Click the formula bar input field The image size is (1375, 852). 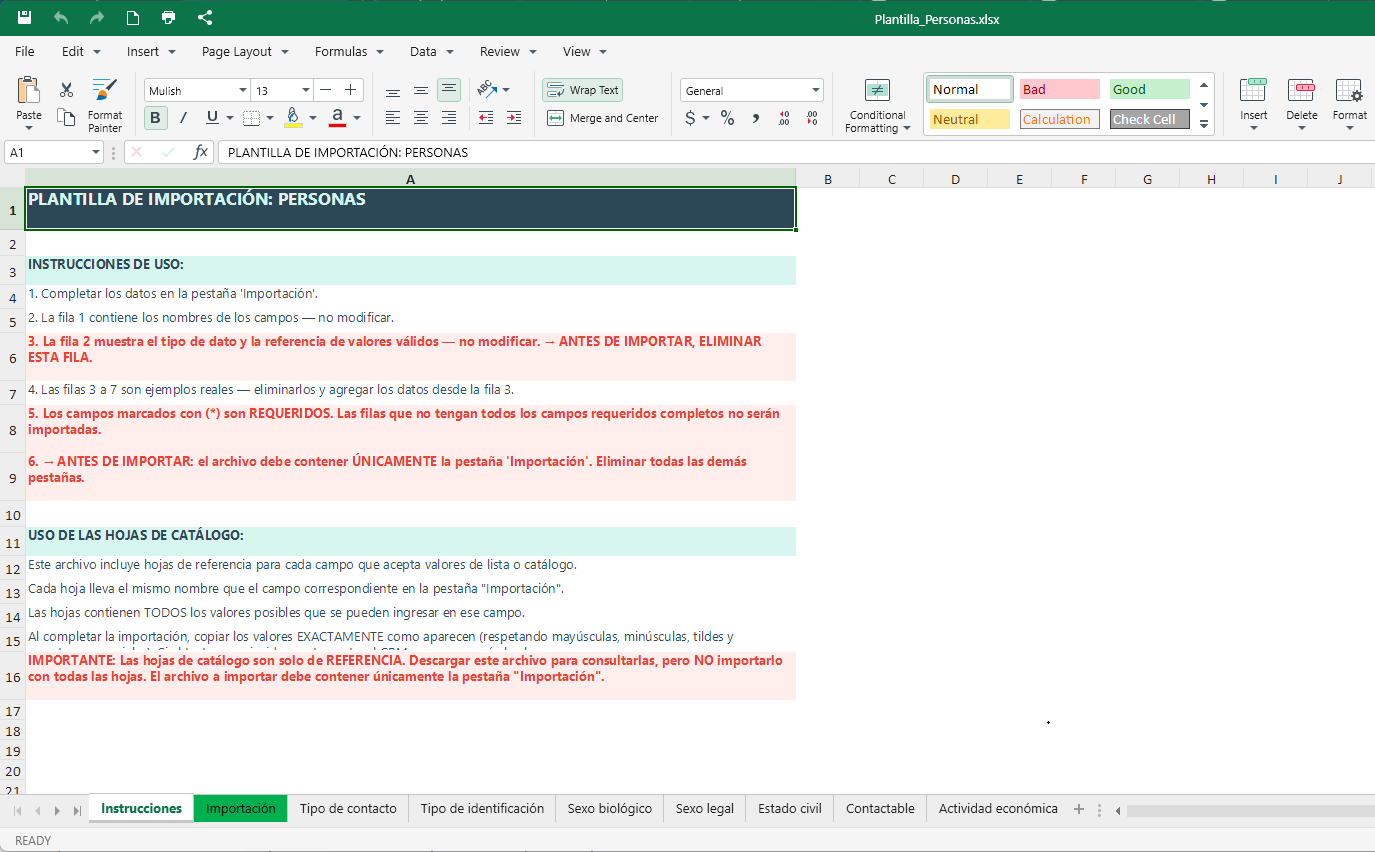coord(796,152)
